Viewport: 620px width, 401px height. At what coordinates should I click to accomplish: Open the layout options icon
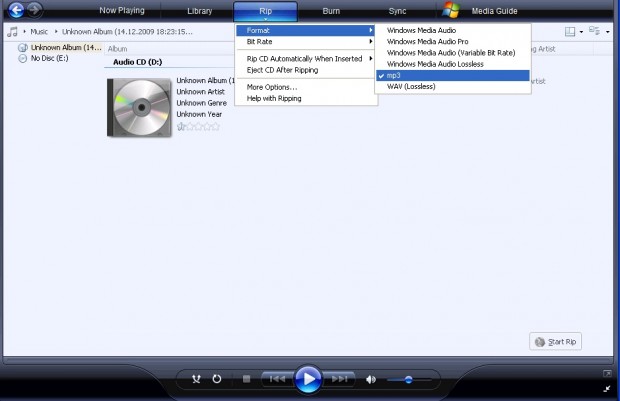570,32
